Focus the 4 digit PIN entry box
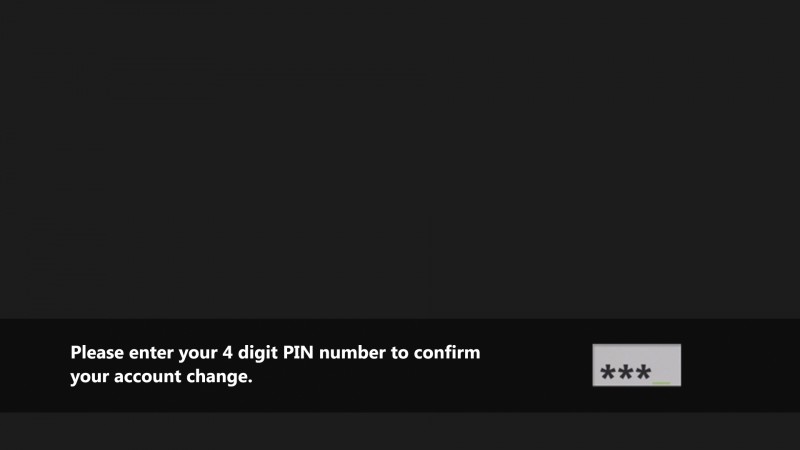 coord(636,365)
